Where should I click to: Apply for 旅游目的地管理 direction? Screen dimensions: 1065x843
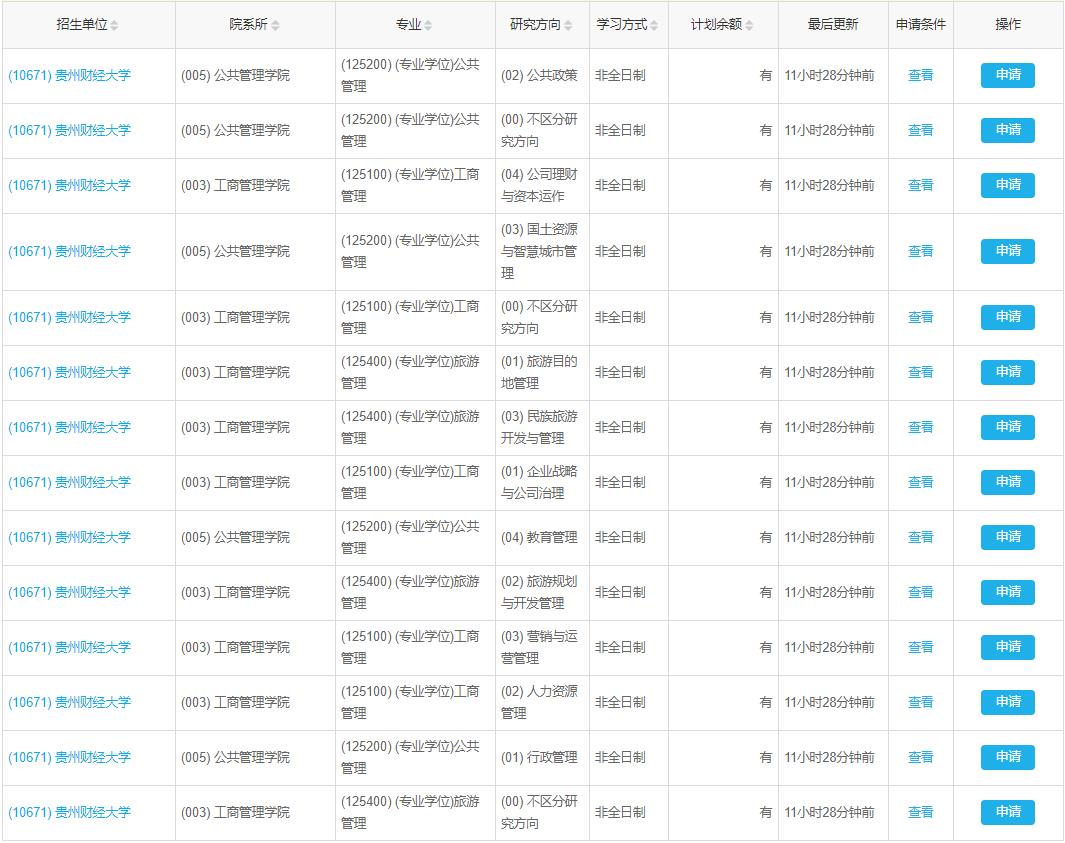click(x=1007, y=372)
